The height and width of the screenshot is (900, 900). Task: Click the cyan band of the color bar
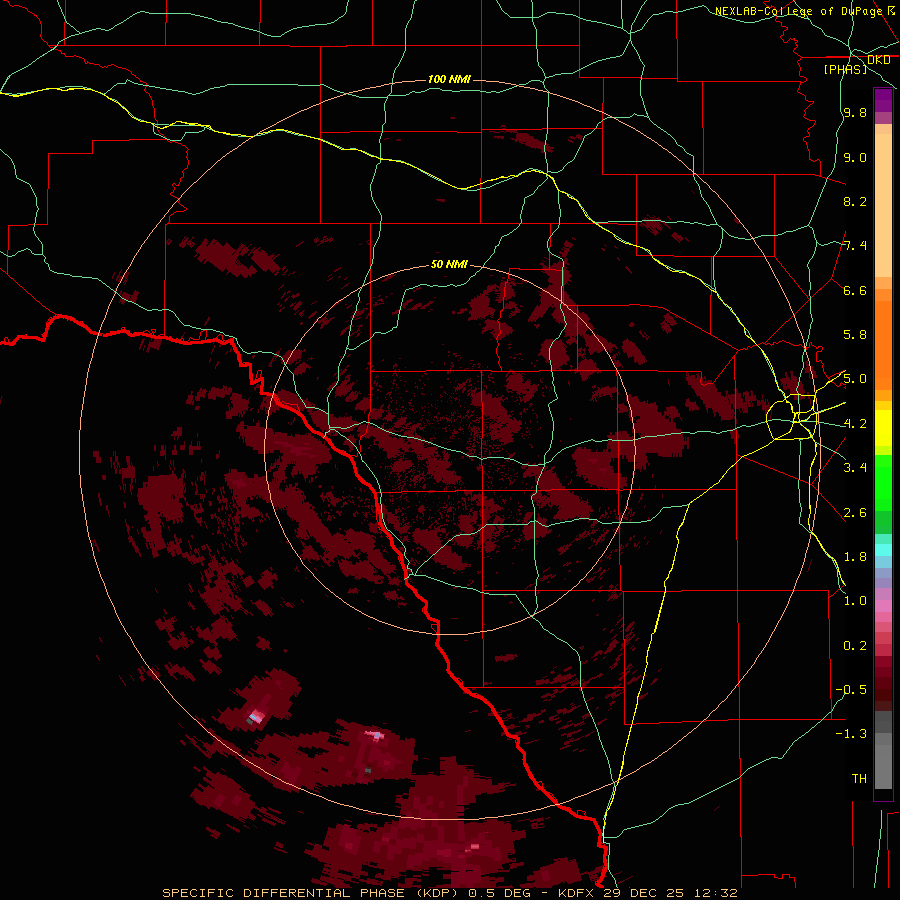click(x=883, y=550)
